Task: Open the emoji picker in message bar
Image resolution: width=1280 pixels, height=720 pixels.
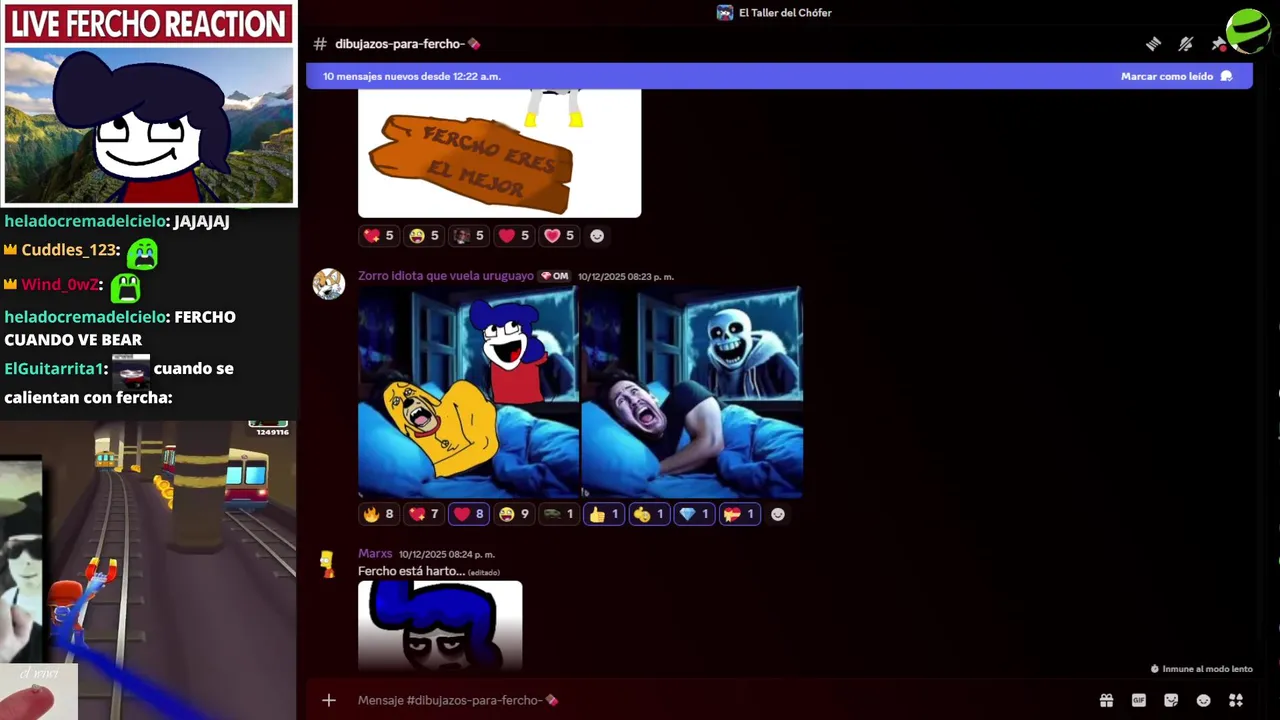Action: [1203, 700]
